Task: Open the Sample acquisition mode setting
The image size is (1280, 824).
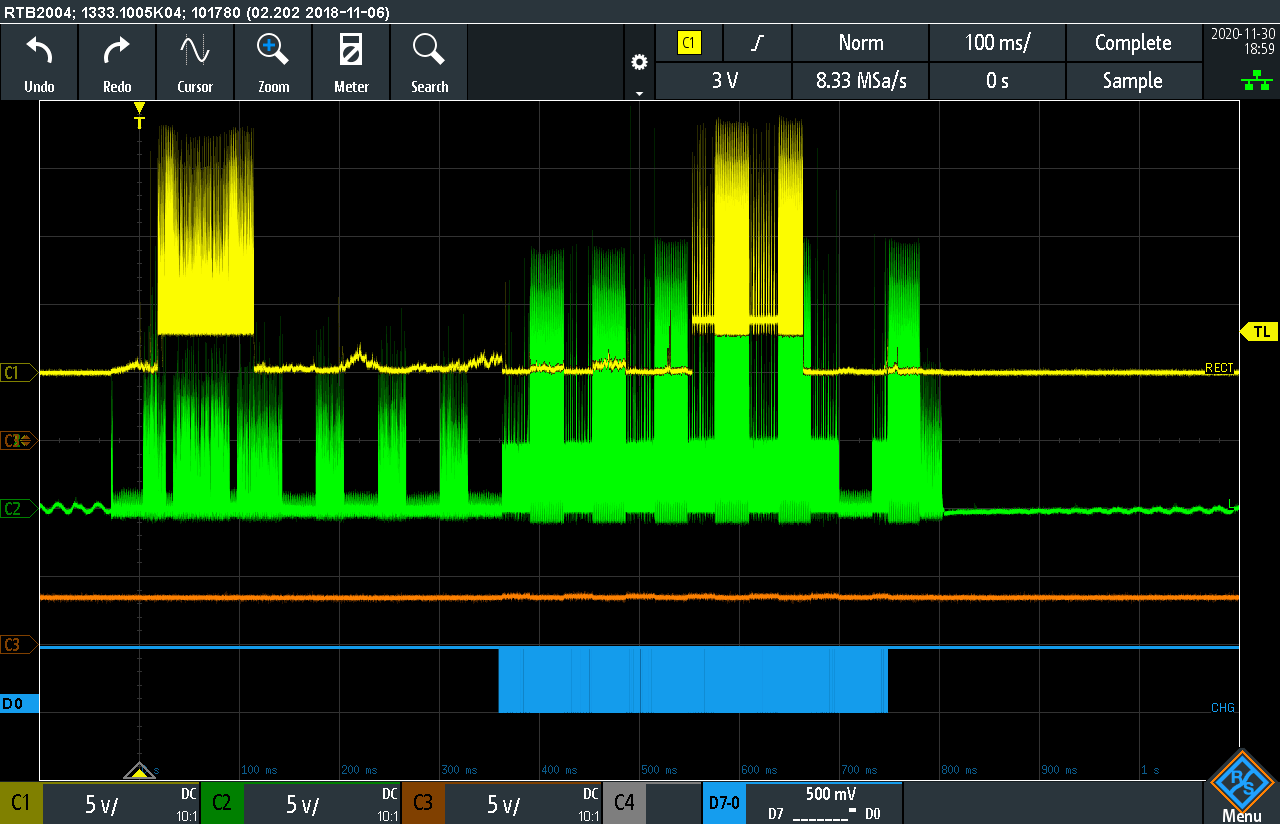Action: (1133, 81)
